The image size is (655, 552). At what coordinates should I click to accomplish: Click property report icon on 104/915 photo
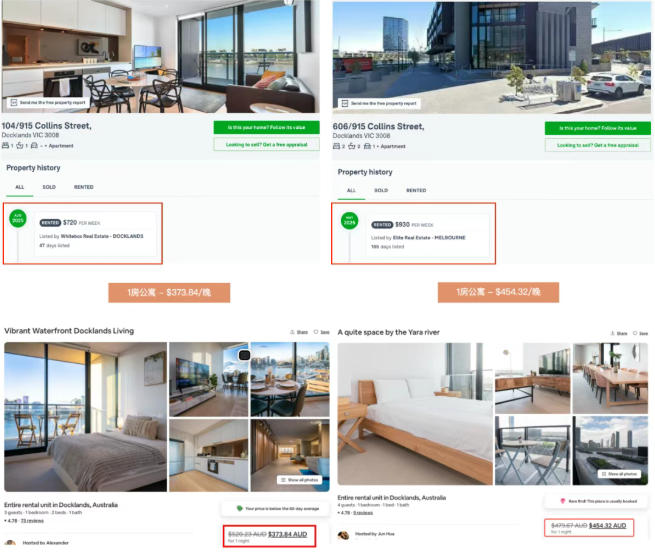[14, 102]
